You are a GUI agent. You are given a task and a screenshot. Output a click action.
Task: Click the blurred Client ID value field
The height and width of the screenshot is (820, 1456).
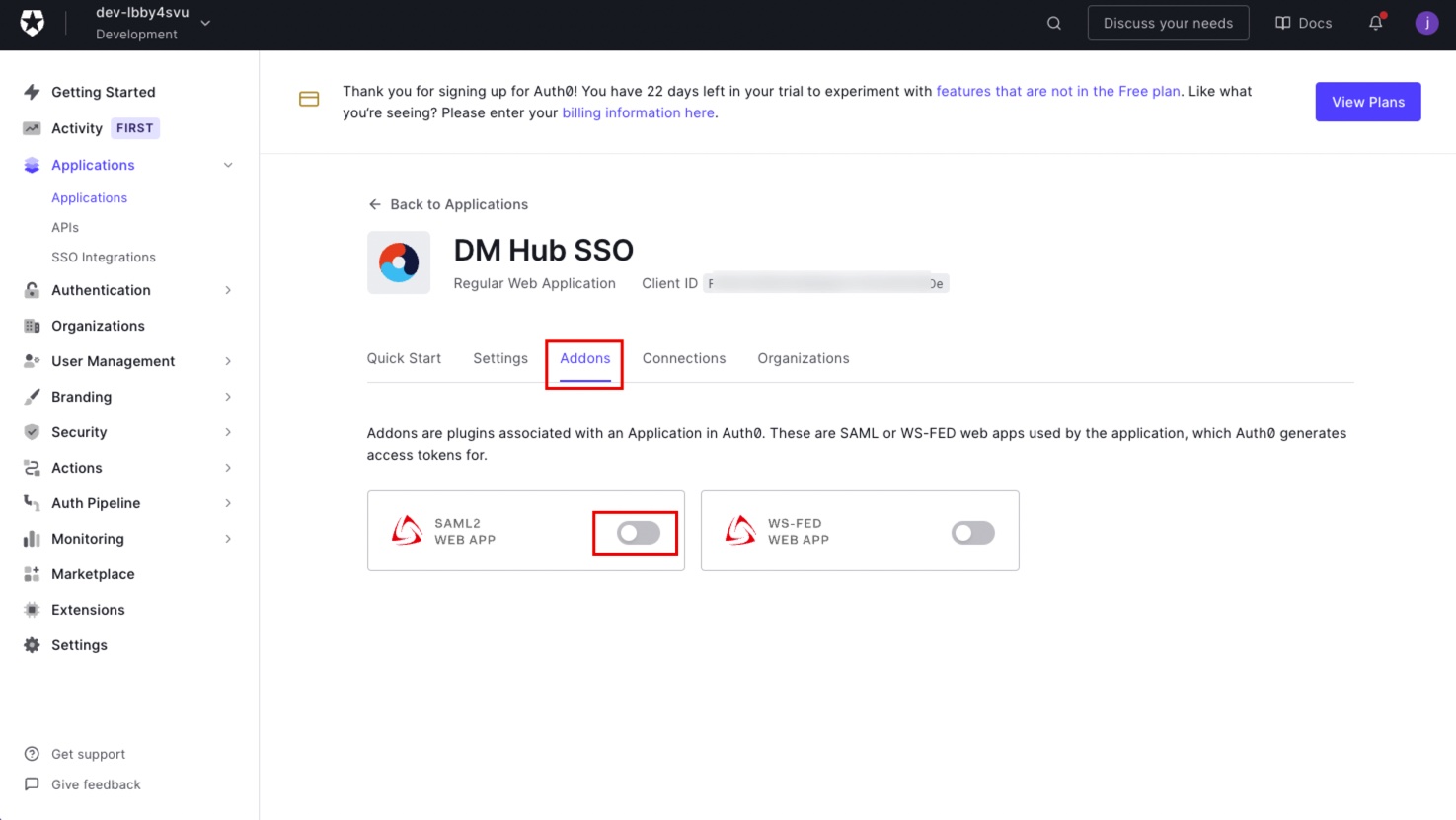[825, 283]
